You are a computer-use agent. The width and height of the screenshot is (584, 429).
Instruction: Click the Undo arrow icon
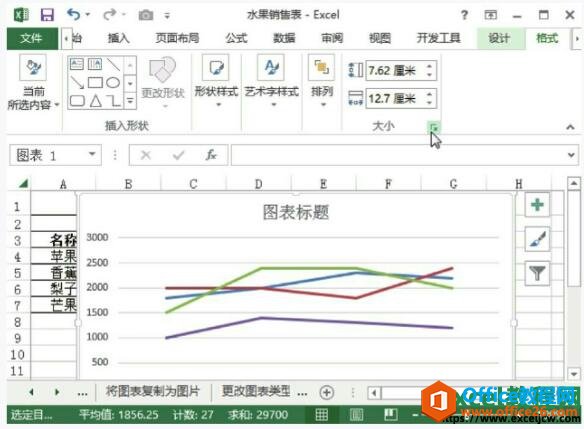(73, 15)
